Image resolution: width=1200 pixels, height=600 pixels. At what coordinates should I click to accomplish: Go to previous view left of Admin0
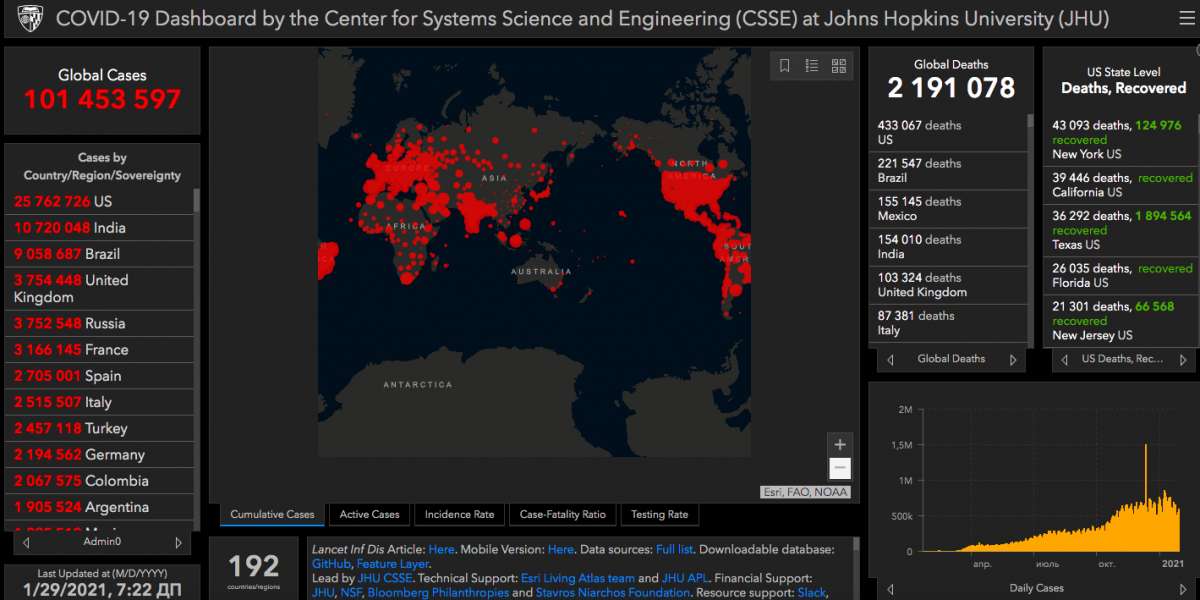click(26, 542)
